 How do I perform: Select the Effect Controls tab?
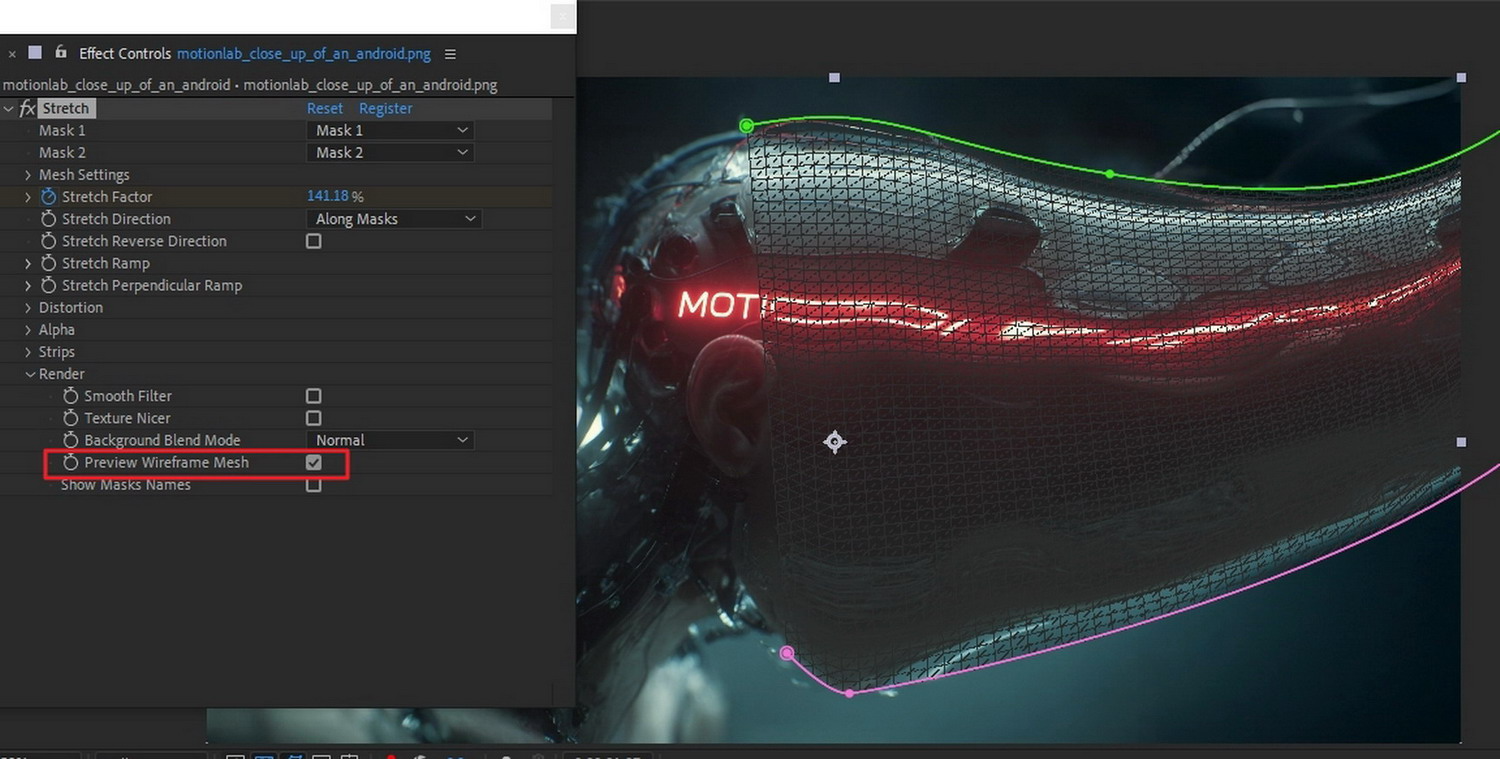tap(126, 54)
